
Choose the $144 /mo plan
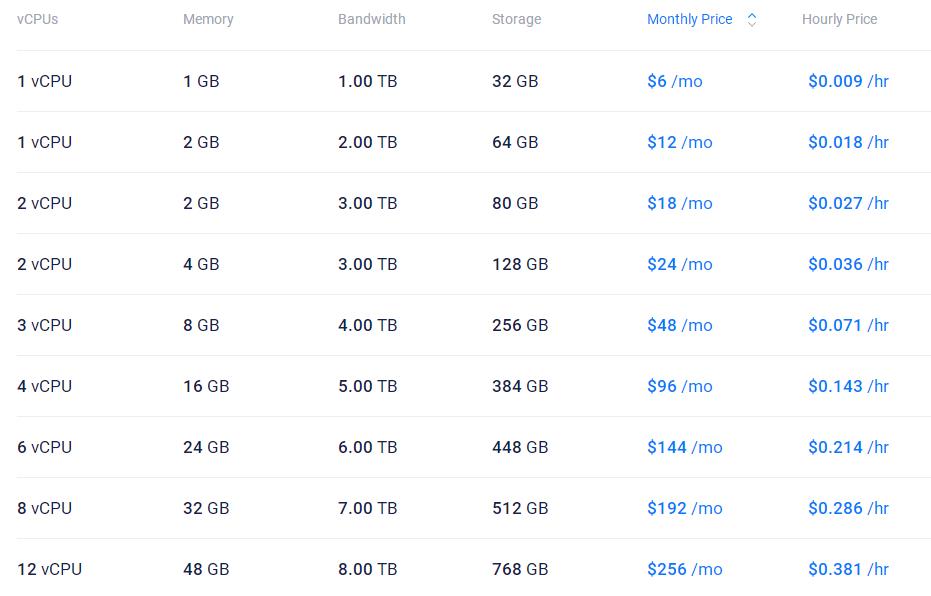[684, 447]
